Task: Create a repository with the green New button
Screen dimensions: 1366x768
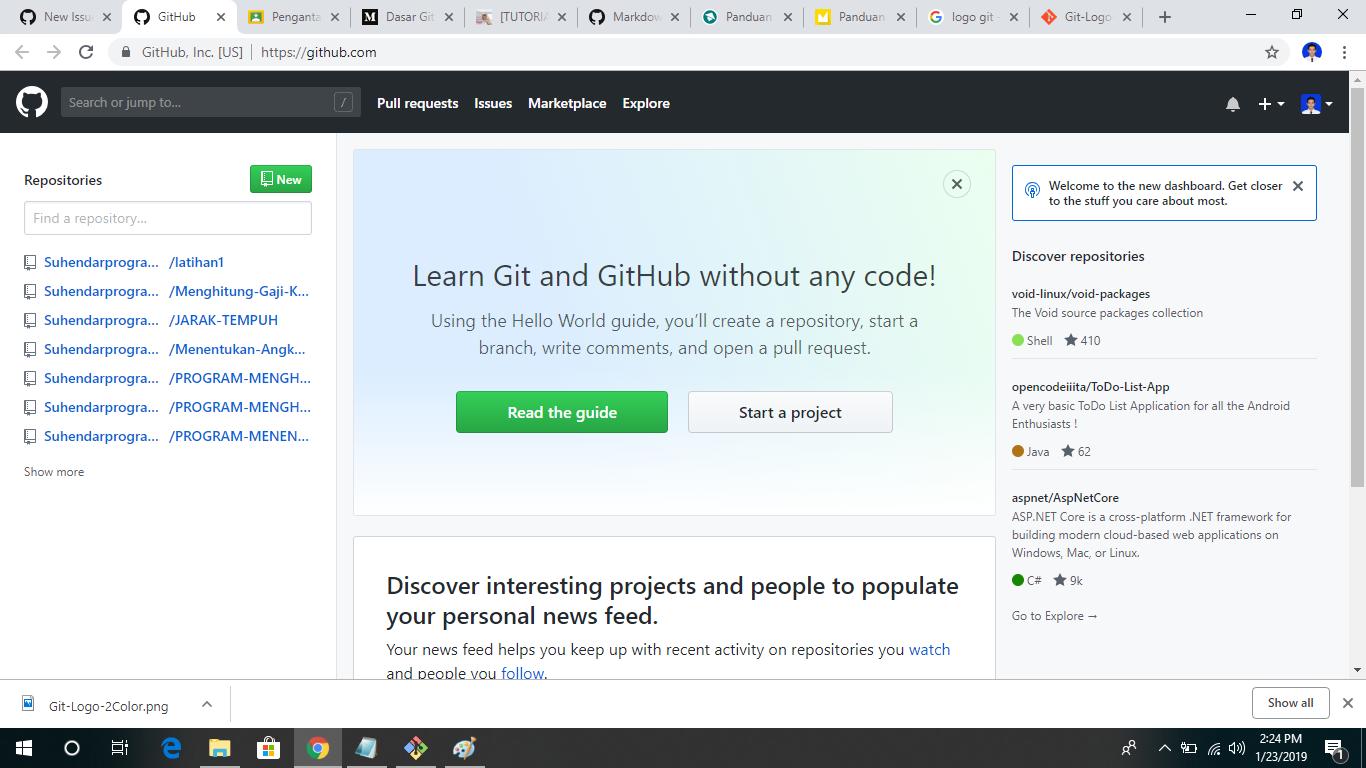Action: tap(281, 179)
